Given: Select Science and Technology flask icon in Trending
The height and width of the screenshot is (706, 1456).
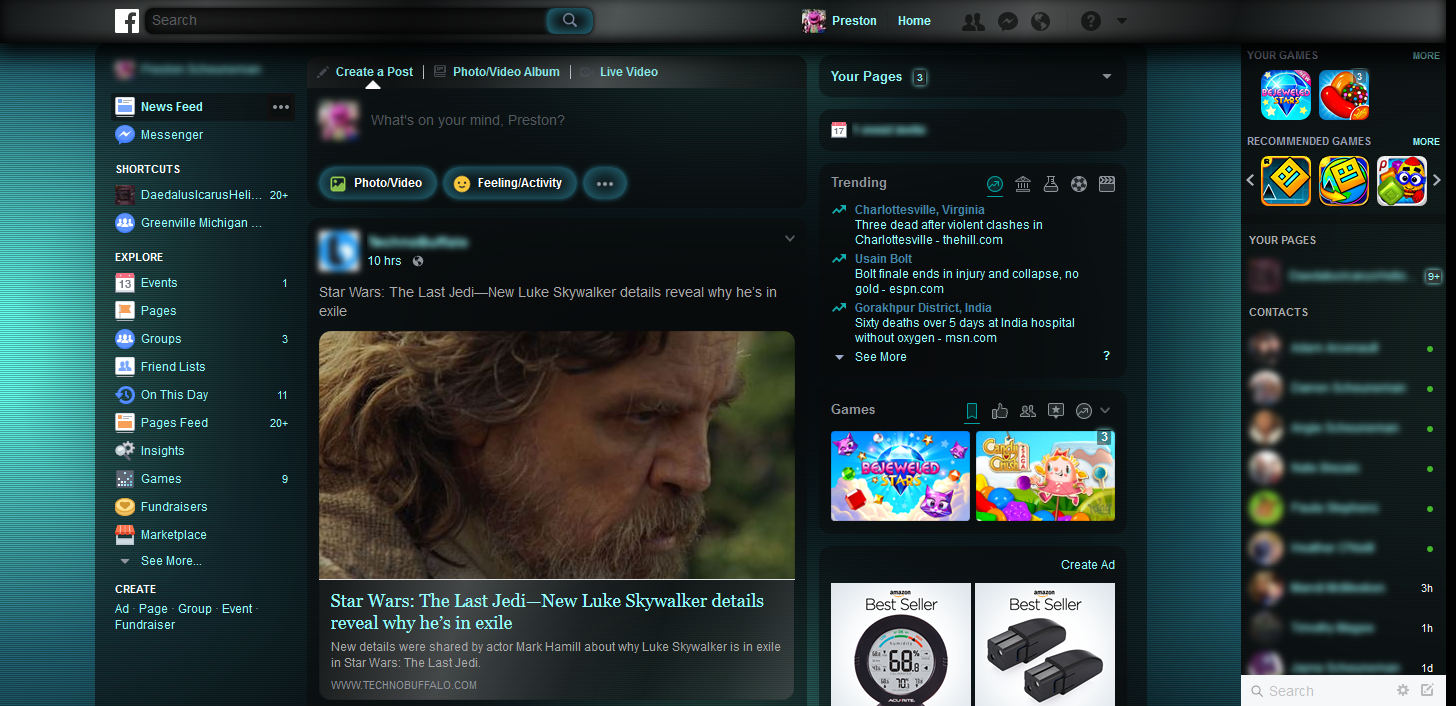Looking at the screenshot, I should 1051,184.
